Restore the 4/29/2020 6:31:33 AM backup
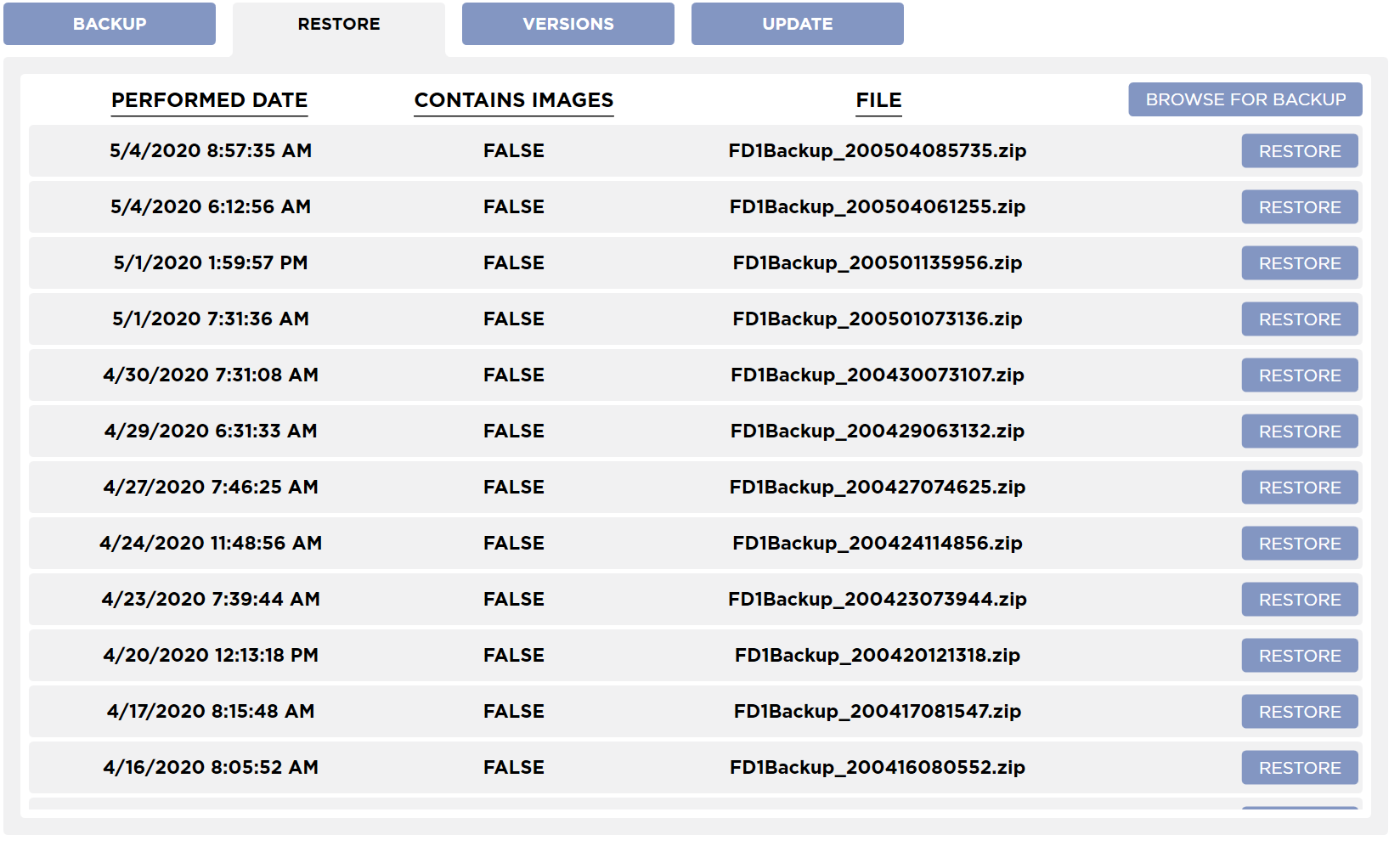Screen dimensions: 1400x846 [1299, 431]
